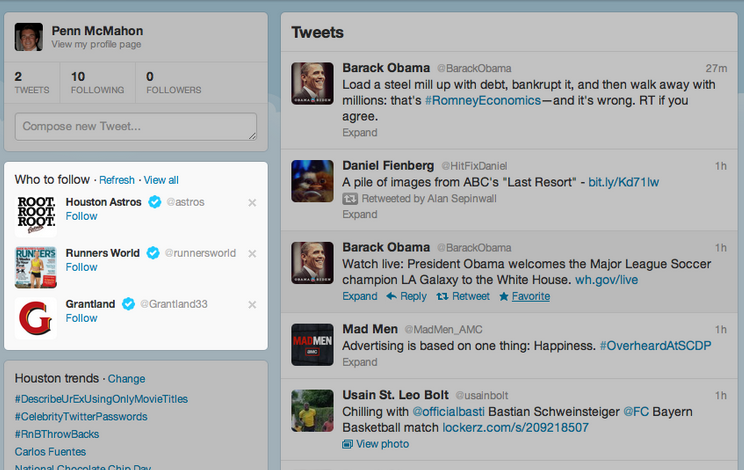Open @MadMen_AMC handle
Image resolution: width=744 pixels, height=470 pixels.
tap(443, 330)
